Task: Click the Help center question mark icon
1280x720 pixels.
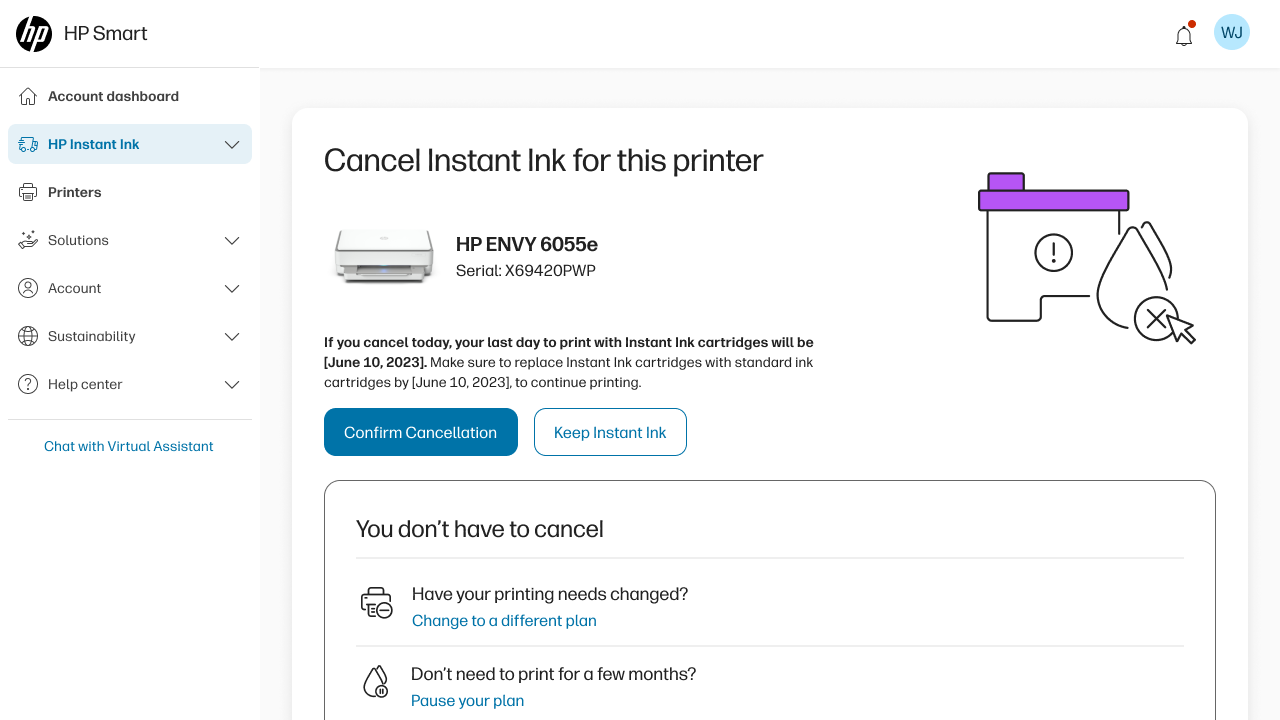Action: click(28, 384)
